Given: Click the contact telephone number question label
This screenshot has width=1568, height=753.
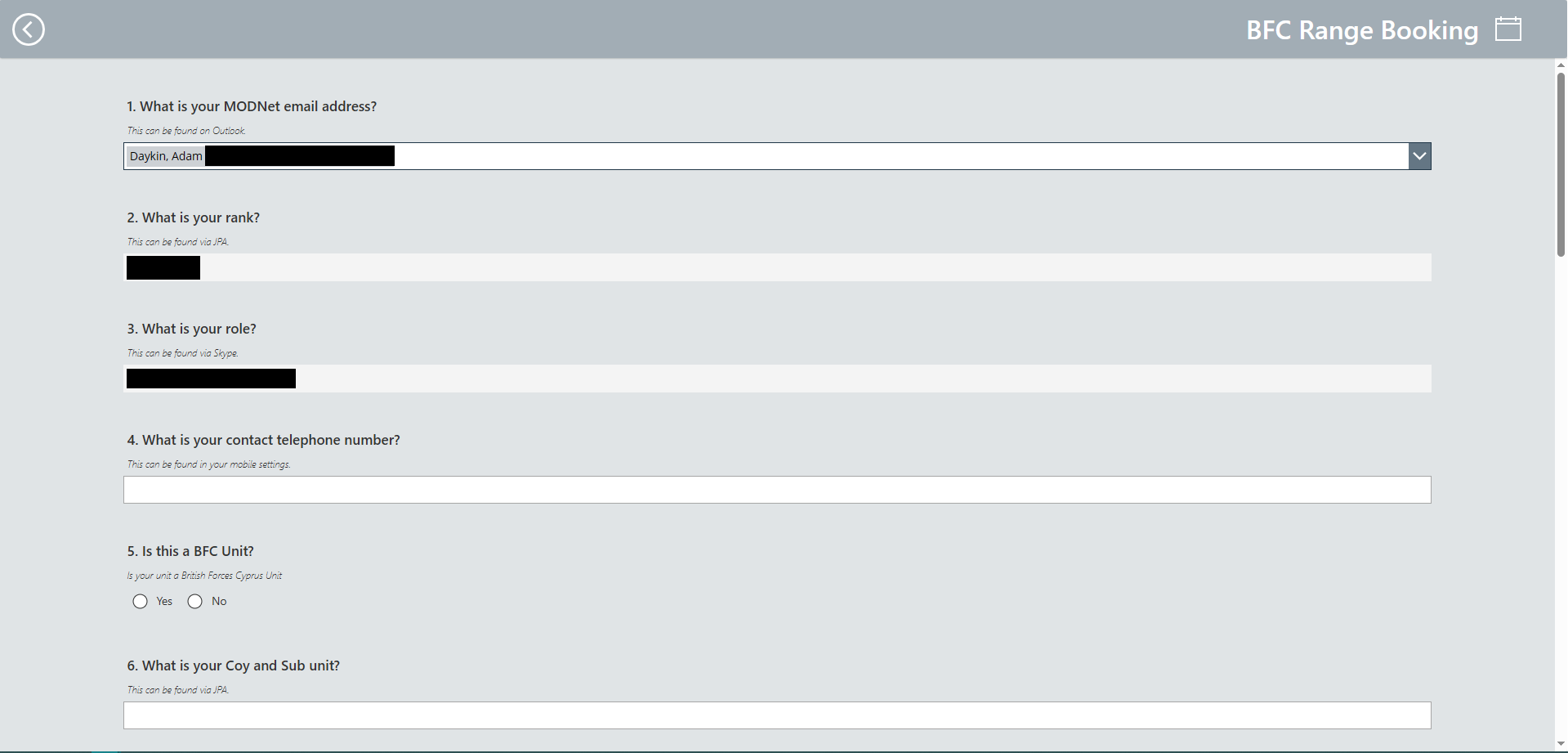Looking at the screenshot, I should [263, 440].
